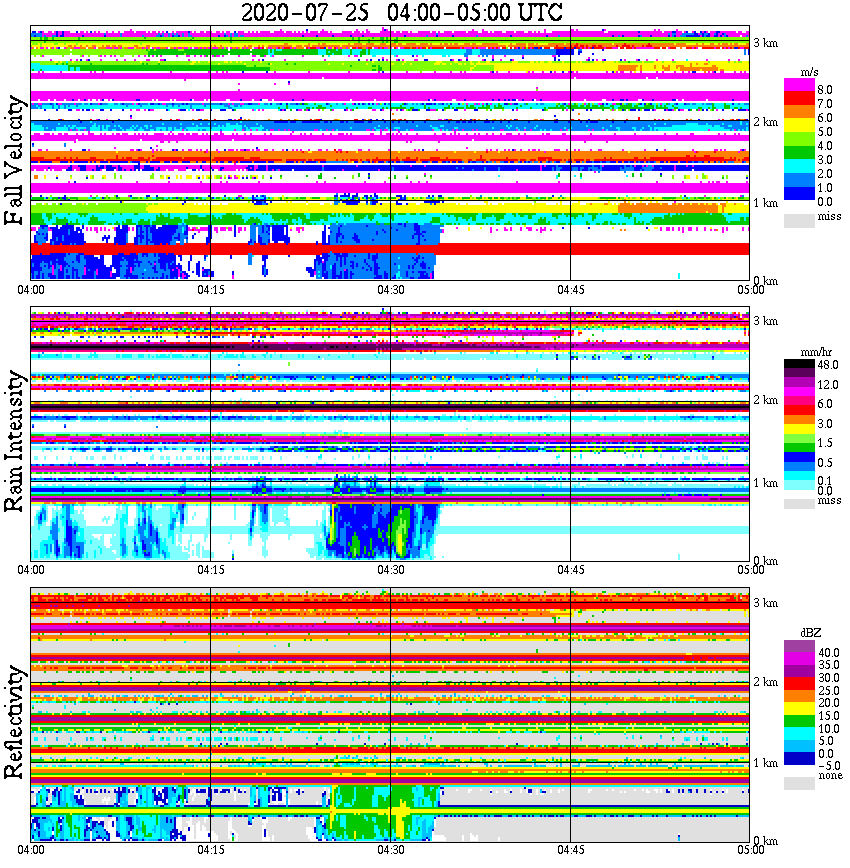850x868 pixels.
Task: Click the 40.0 value in dBZ legend
Action: (x=828, y=653)
